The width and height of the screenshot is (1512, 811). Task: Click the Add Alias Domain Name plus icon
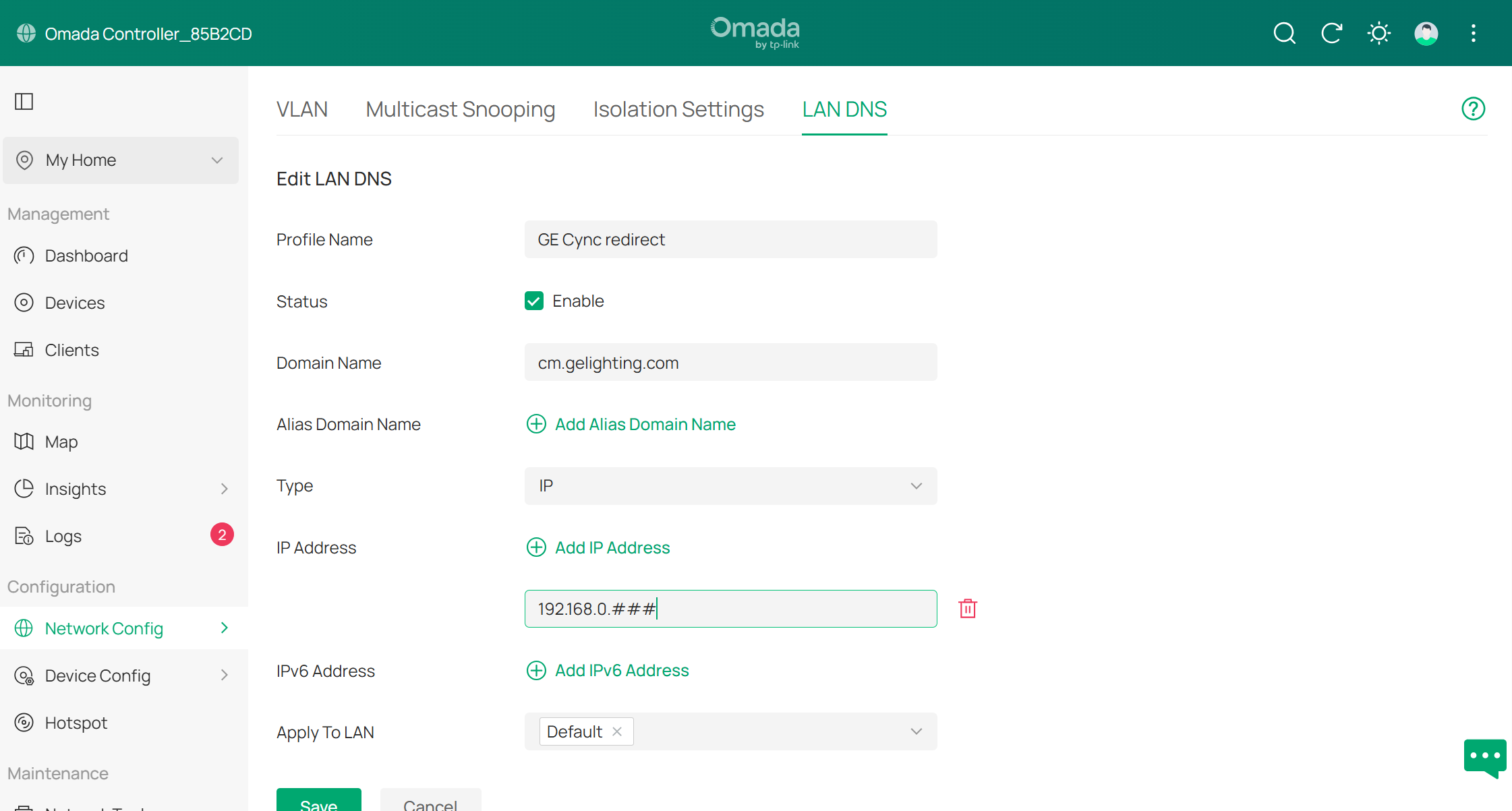click(x=536, y=424)
